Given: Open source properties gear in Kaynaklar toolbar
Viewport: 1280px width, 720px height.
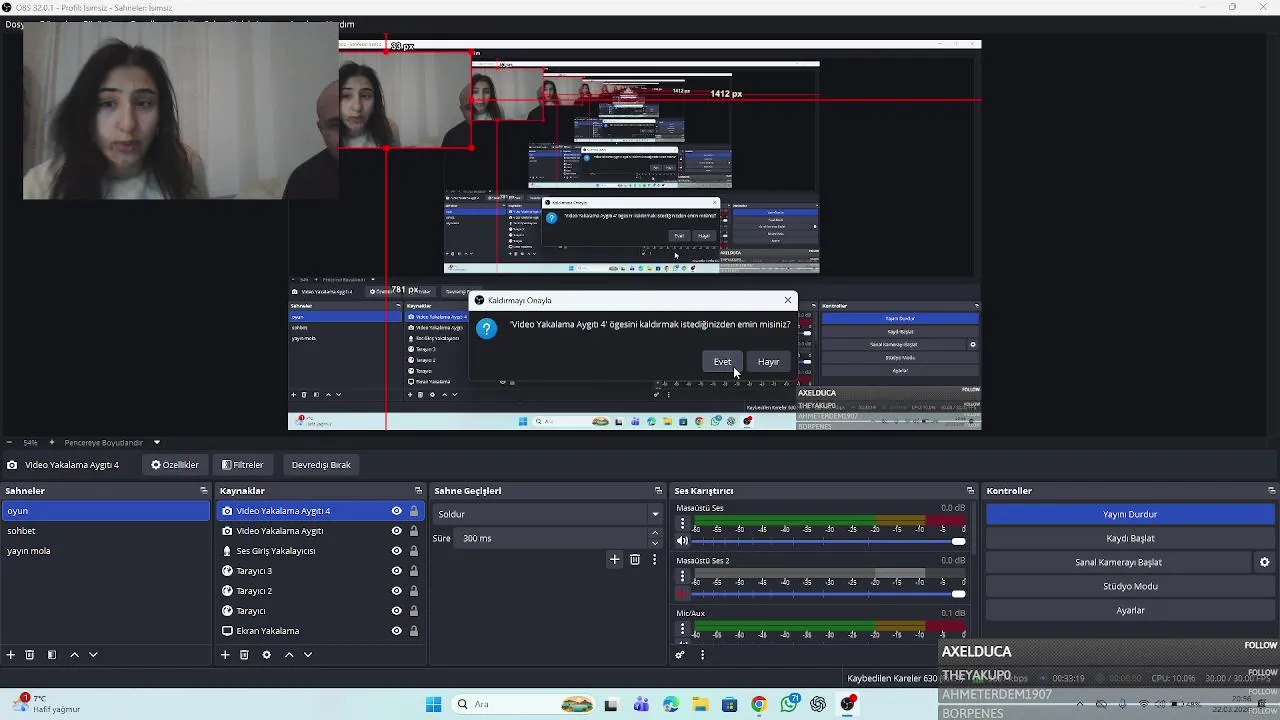Looking at the screenshot, I should point(266,655).
